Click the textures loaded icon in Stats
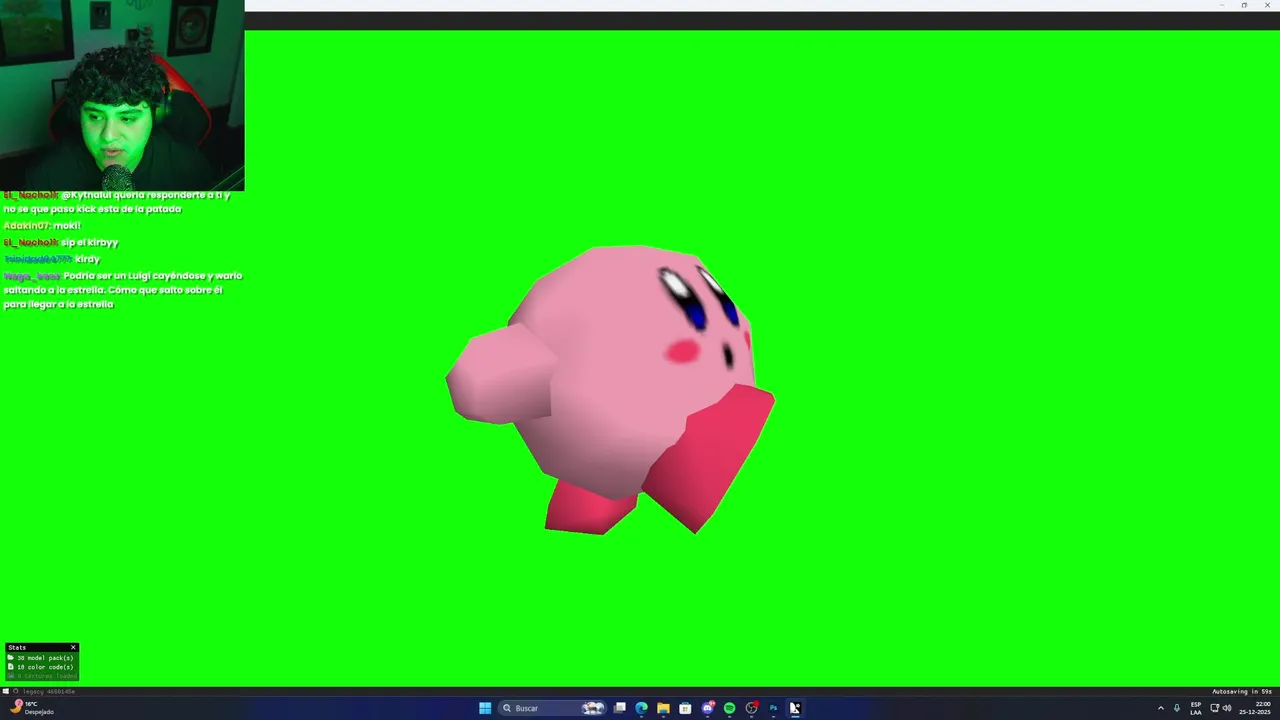Viewport: 1280px width, 720px height. coord(10,676)
